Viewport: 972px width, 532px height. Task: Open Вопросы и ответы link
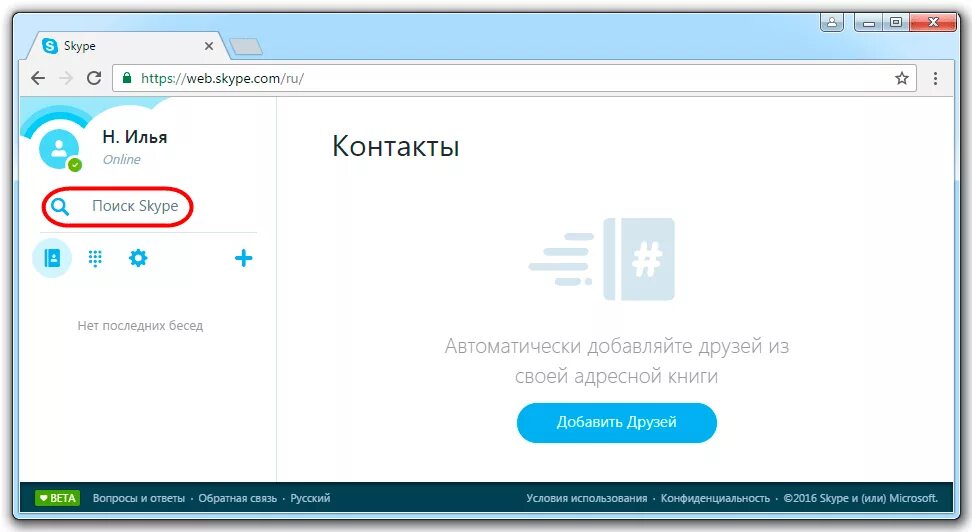(x=139, y=498)
